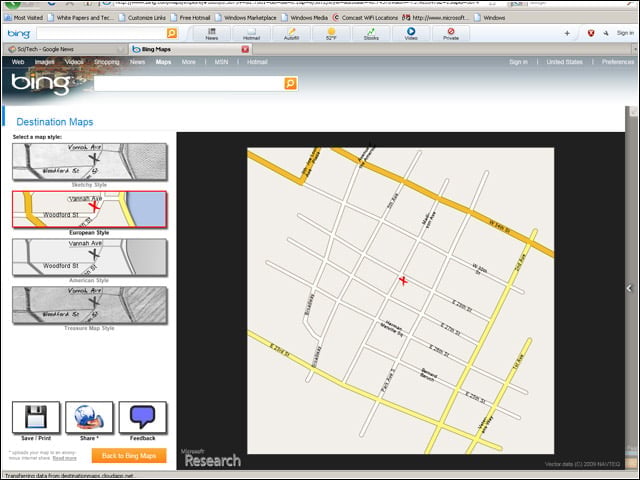Click the Bing toolbar search magnifier icon
The image size is (640, 480).
point(172,33)
